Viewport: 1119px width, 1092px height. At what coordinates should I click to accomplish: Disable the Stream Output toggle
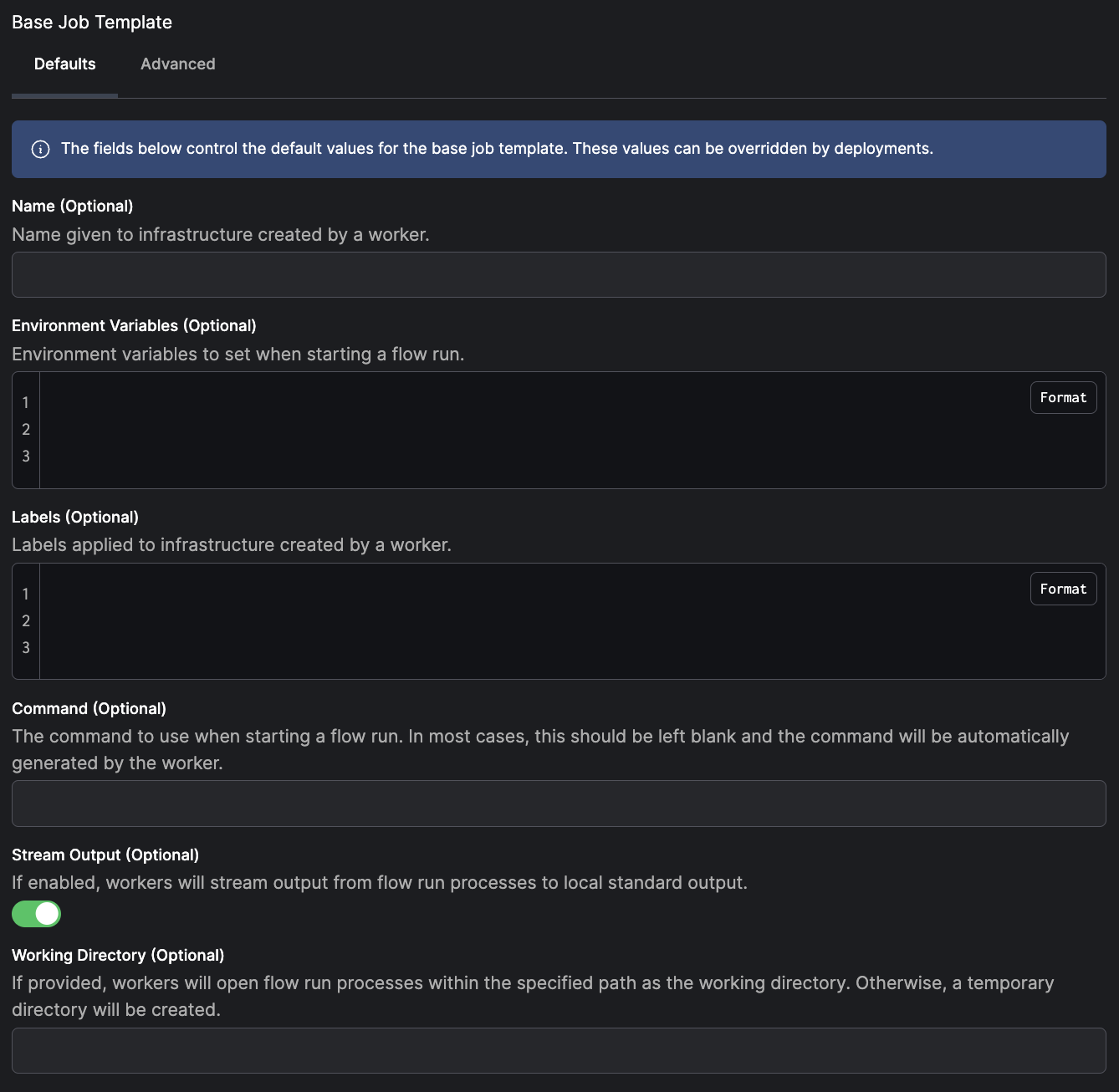pos(36,914)
